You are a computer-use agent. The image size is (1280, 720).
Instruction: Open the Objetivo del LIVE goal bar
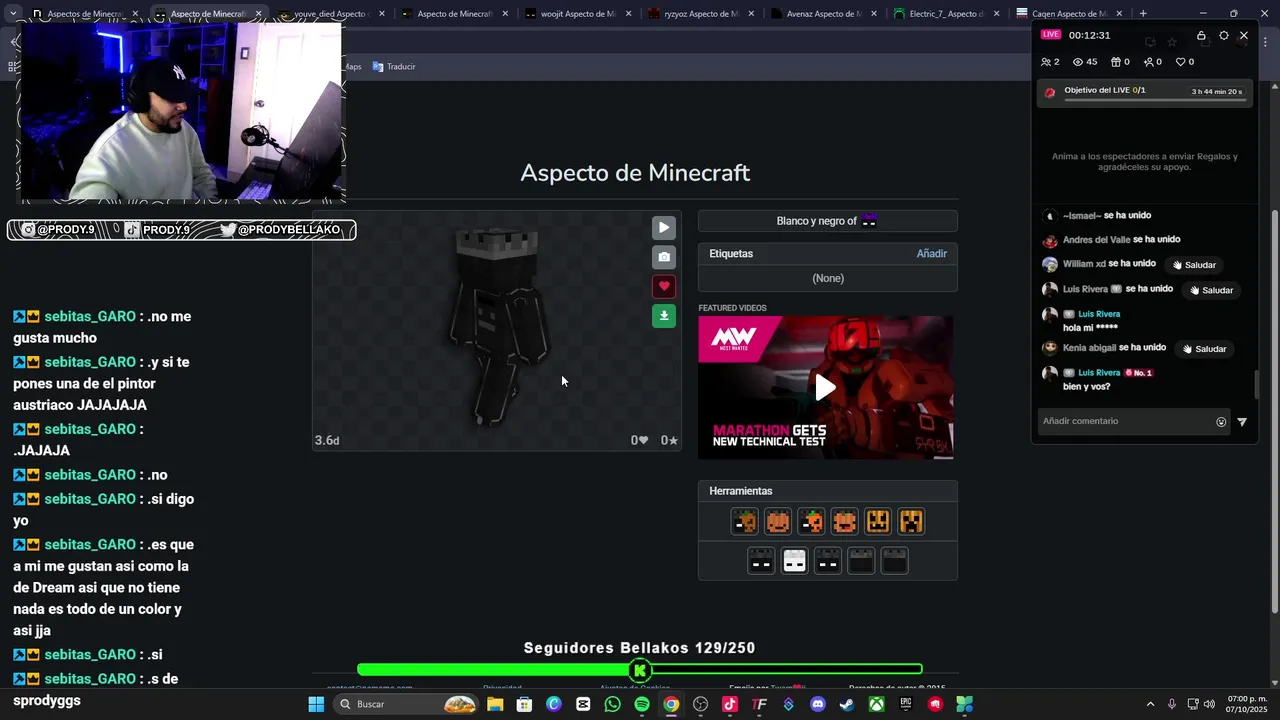(x=1145, y=93)
